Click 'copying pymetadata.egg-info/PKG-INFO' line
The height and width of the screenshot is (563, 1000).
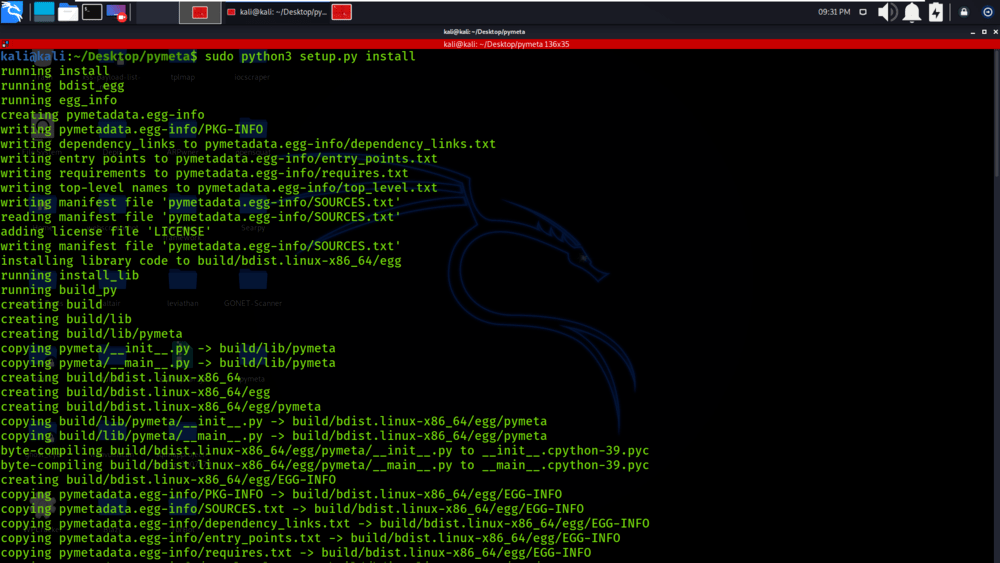pos(281,495)
